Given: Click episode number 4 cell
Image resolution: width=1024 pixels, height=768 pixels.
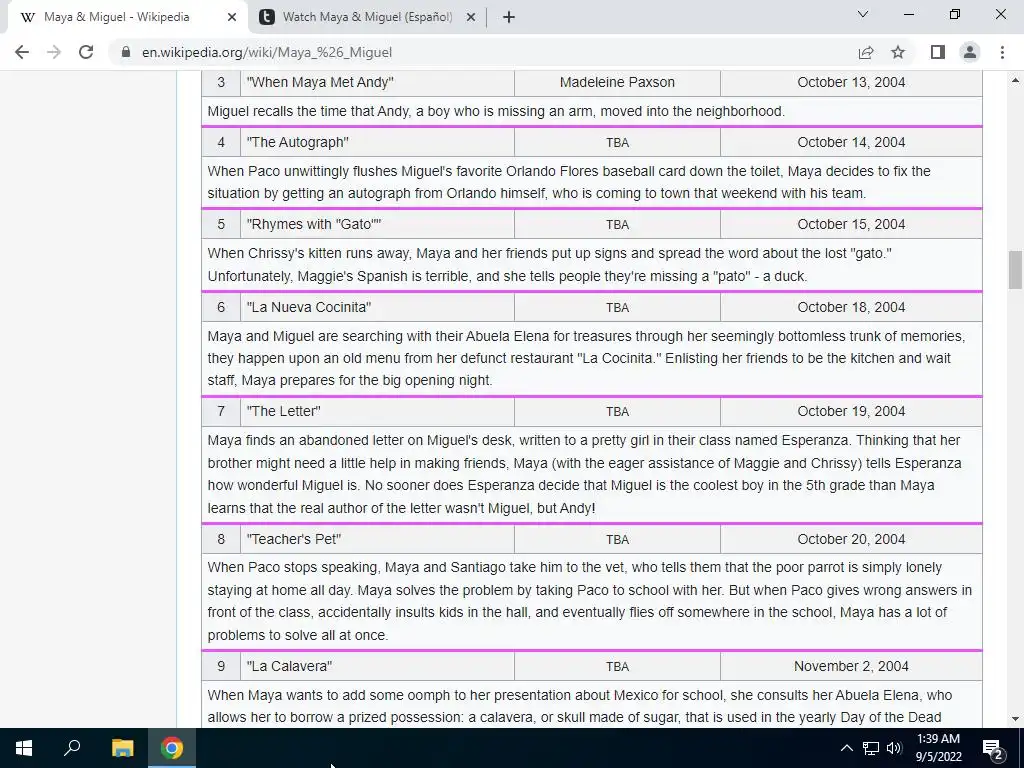Looking at the screenshot, I should [221, 142].
